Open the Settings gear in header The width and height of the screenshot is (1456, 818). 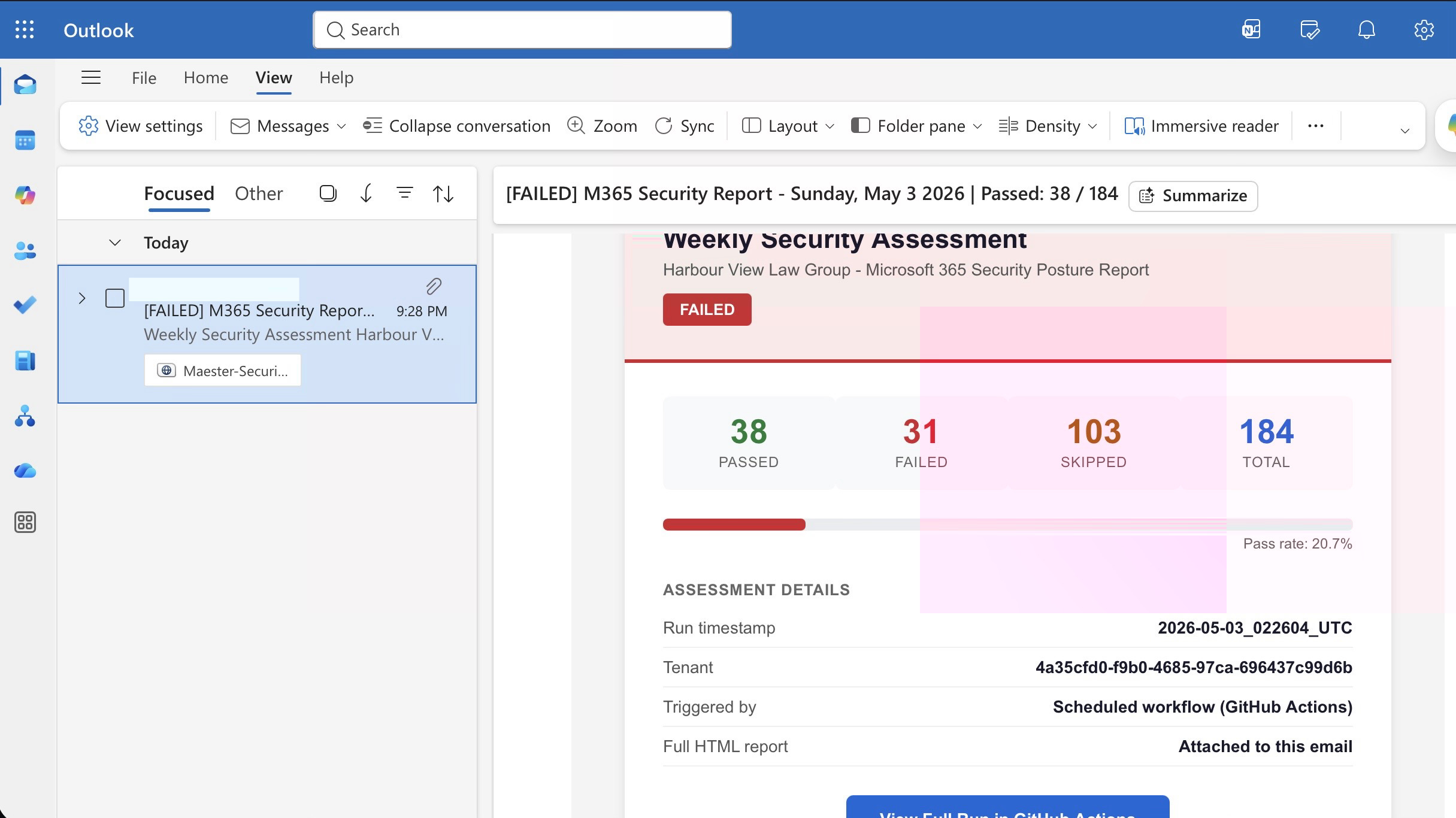1424,29
